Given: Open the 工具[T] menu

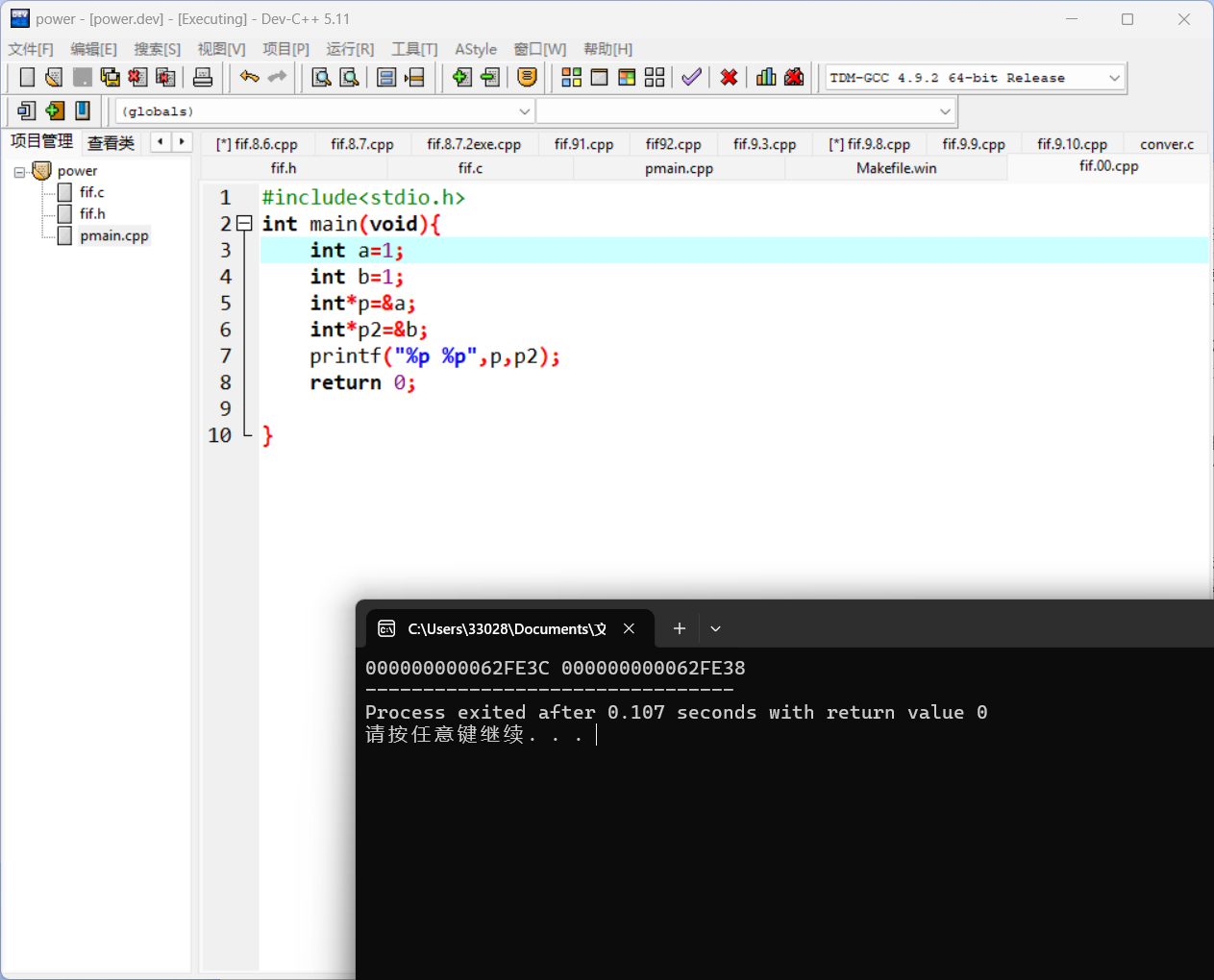Looking at the screenshot, I should (414, 49).
